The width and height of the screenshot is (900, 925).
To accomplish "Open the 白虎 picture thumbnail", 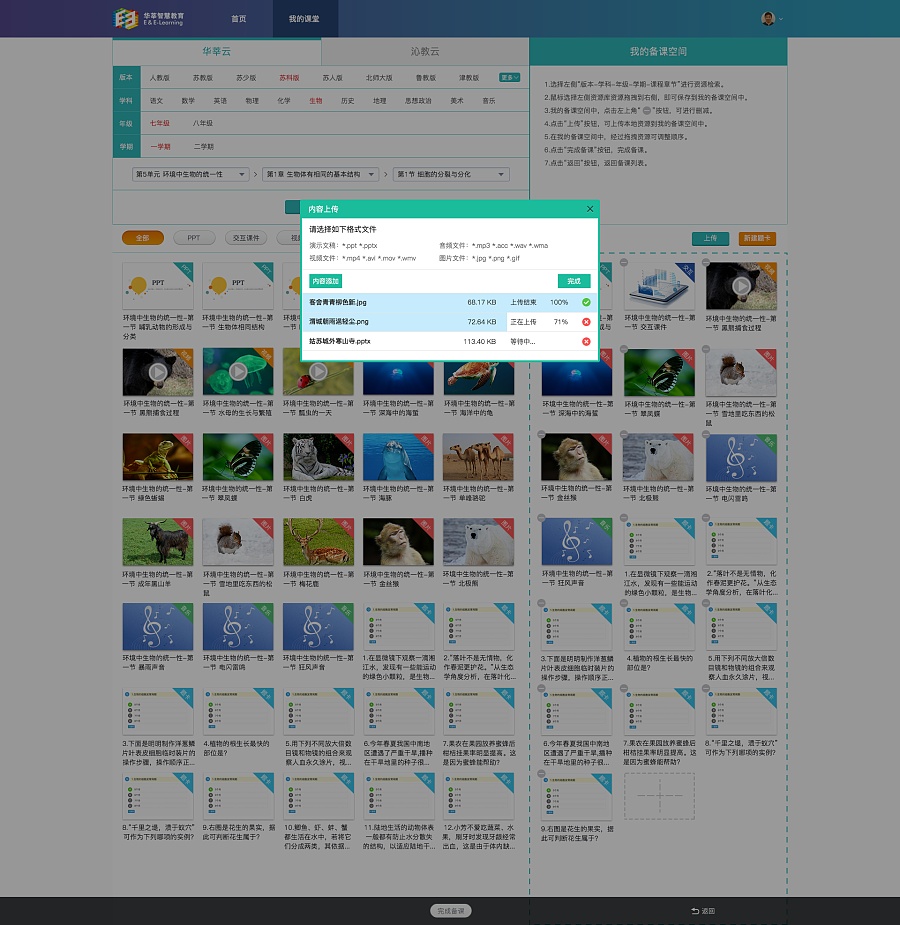I will pyautogui.click(x=318, y=457).
